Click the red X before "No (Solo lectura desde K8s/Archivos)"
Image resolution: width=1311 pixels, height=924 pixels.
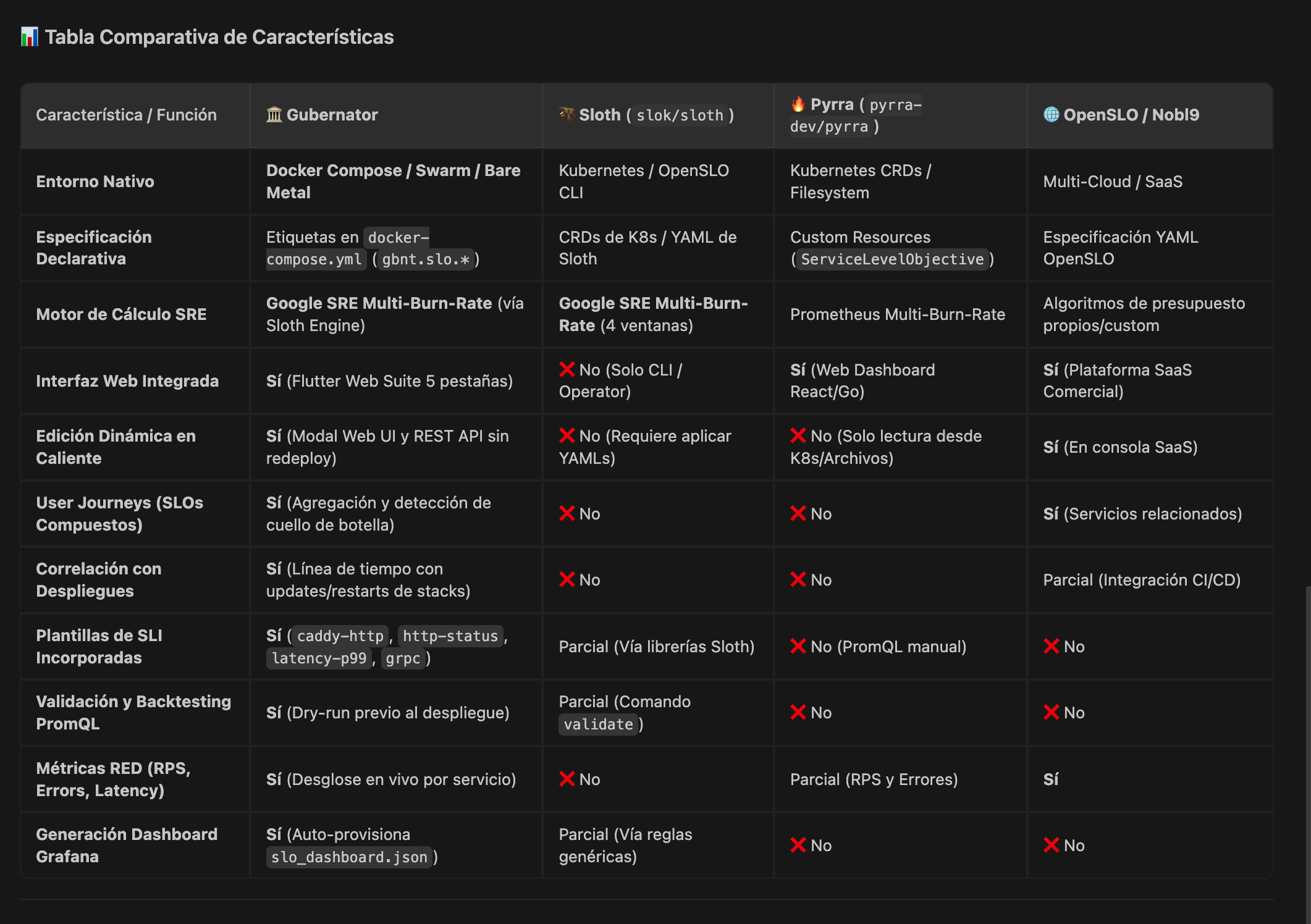coord(798,435)
